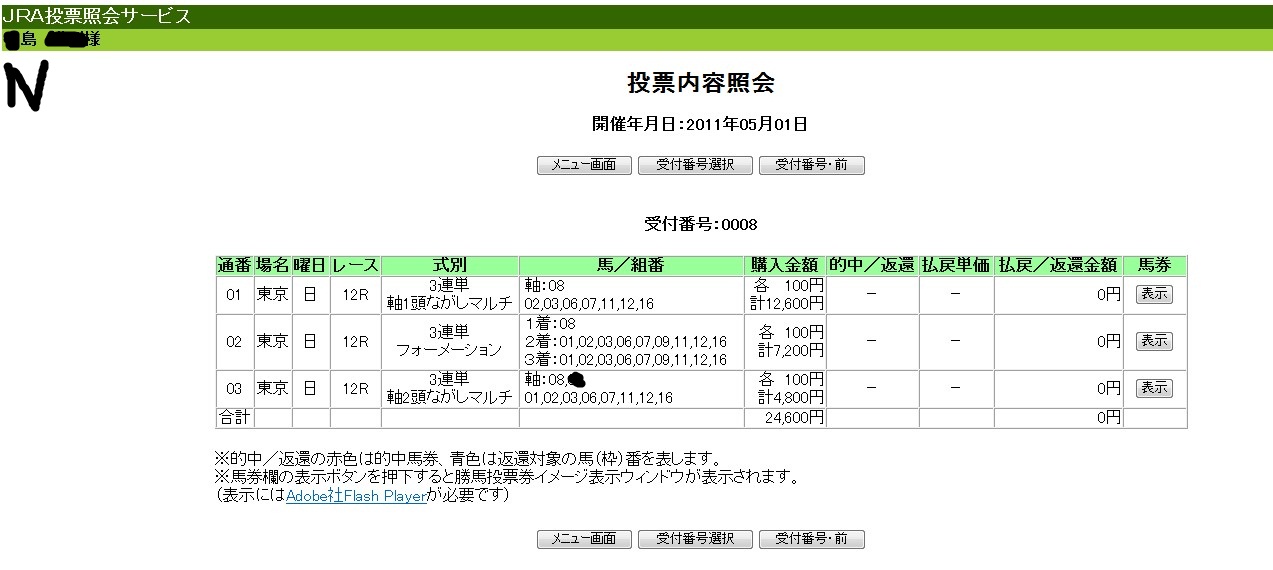Click the 軸2頭ながしマルチ bet type cell
Viewport: 1273px width, 570px height.
[x=450, y=389]
